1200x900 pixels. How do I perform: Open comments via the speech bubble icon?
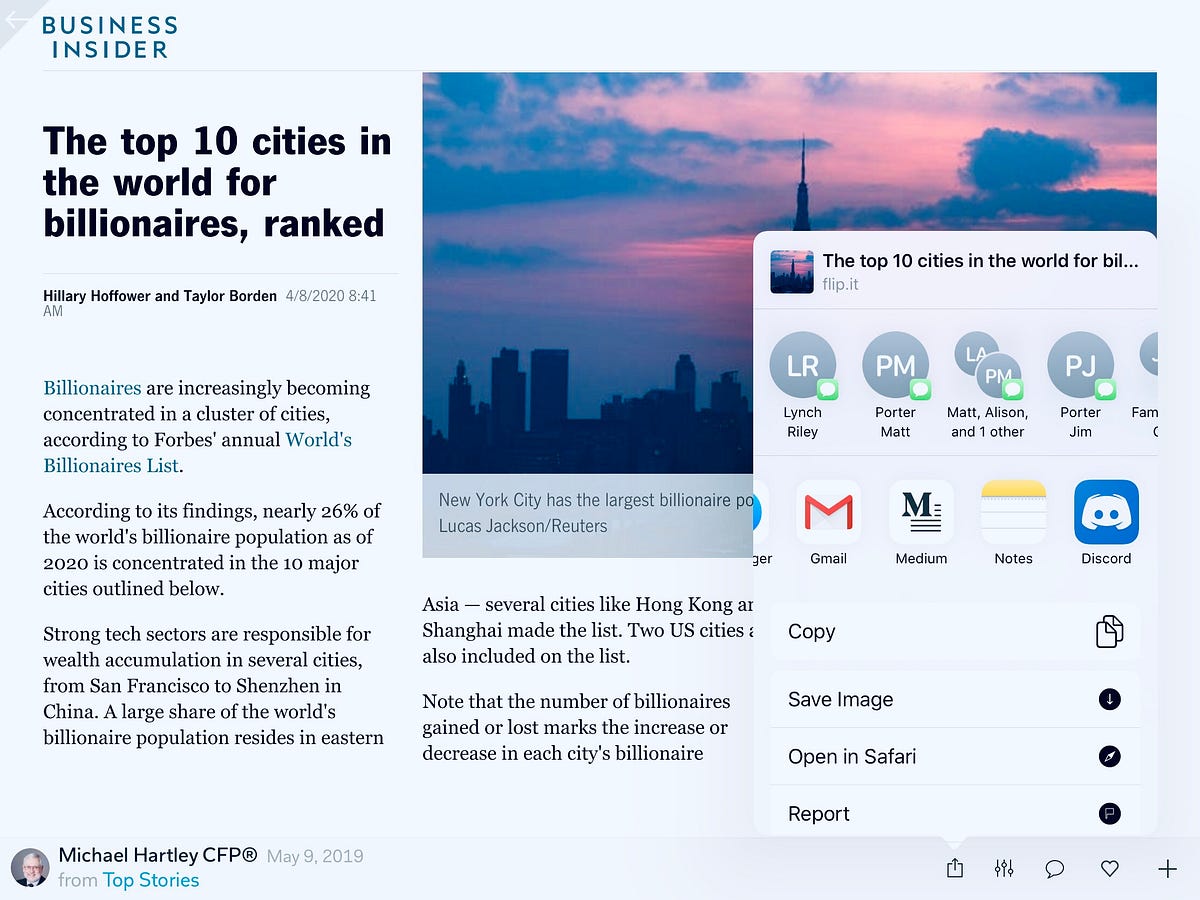pos(1054,868)
